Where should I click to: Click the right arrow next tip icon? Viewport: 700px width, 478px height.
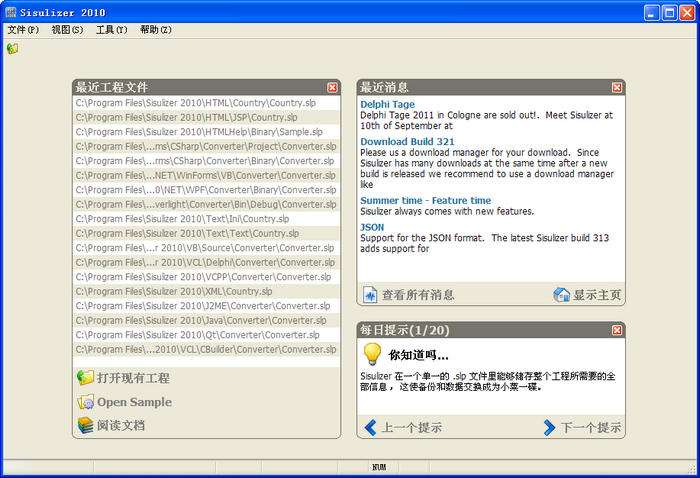point(550,427)
